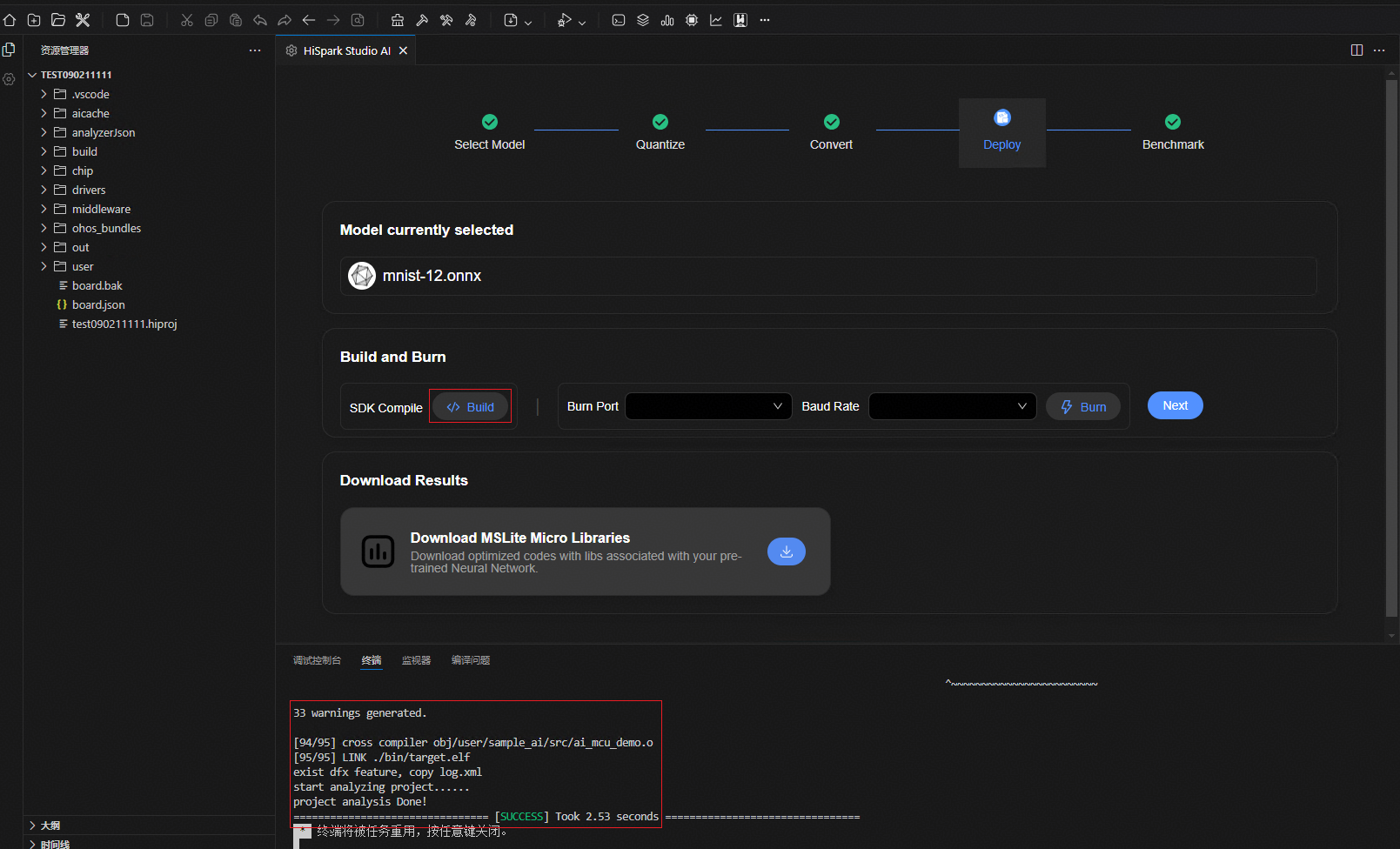Split the editor to the right
The image size is (1400, 849).
click(1356, 50)
